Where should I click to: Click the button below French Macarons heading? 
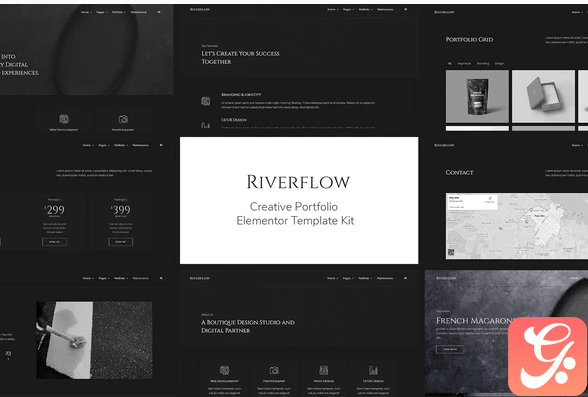(450, 349)
